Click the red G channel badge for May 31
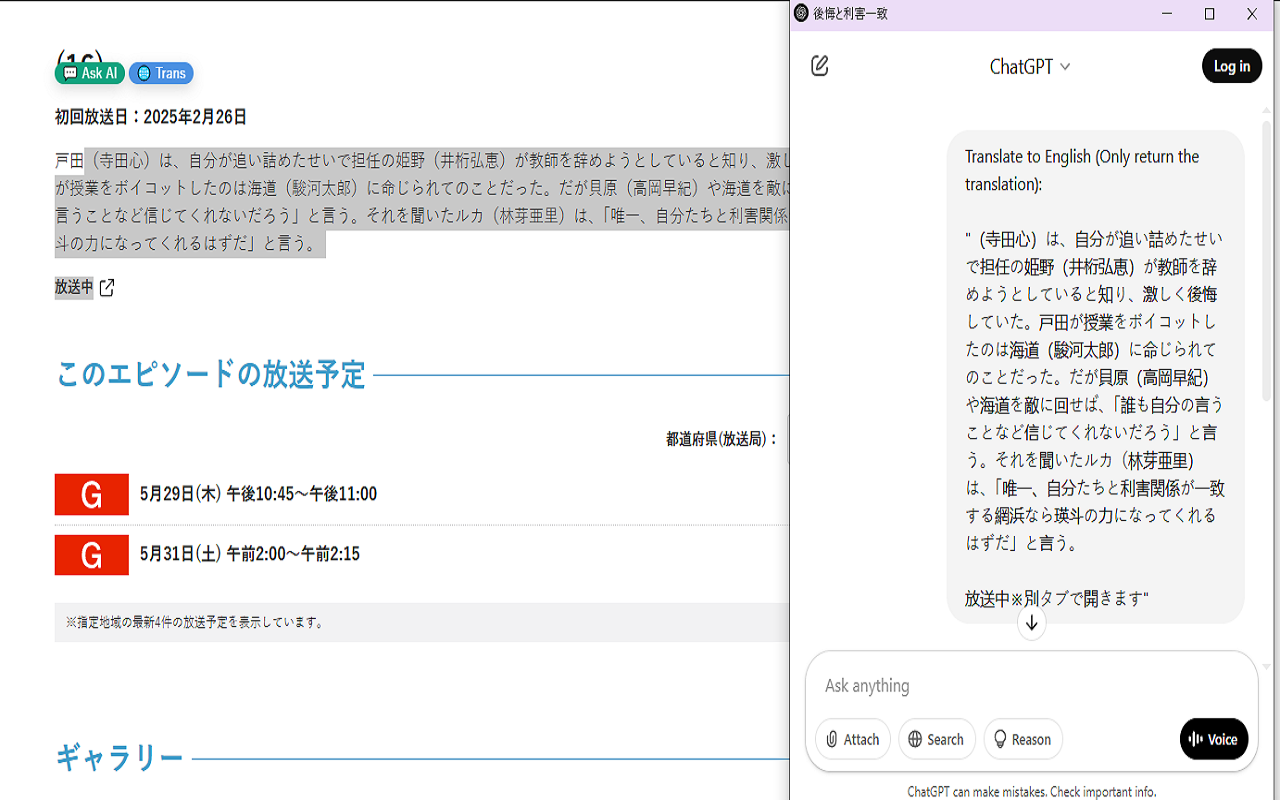The height and width of the screenshot is (800, 1280). click(x=91, y=555)
